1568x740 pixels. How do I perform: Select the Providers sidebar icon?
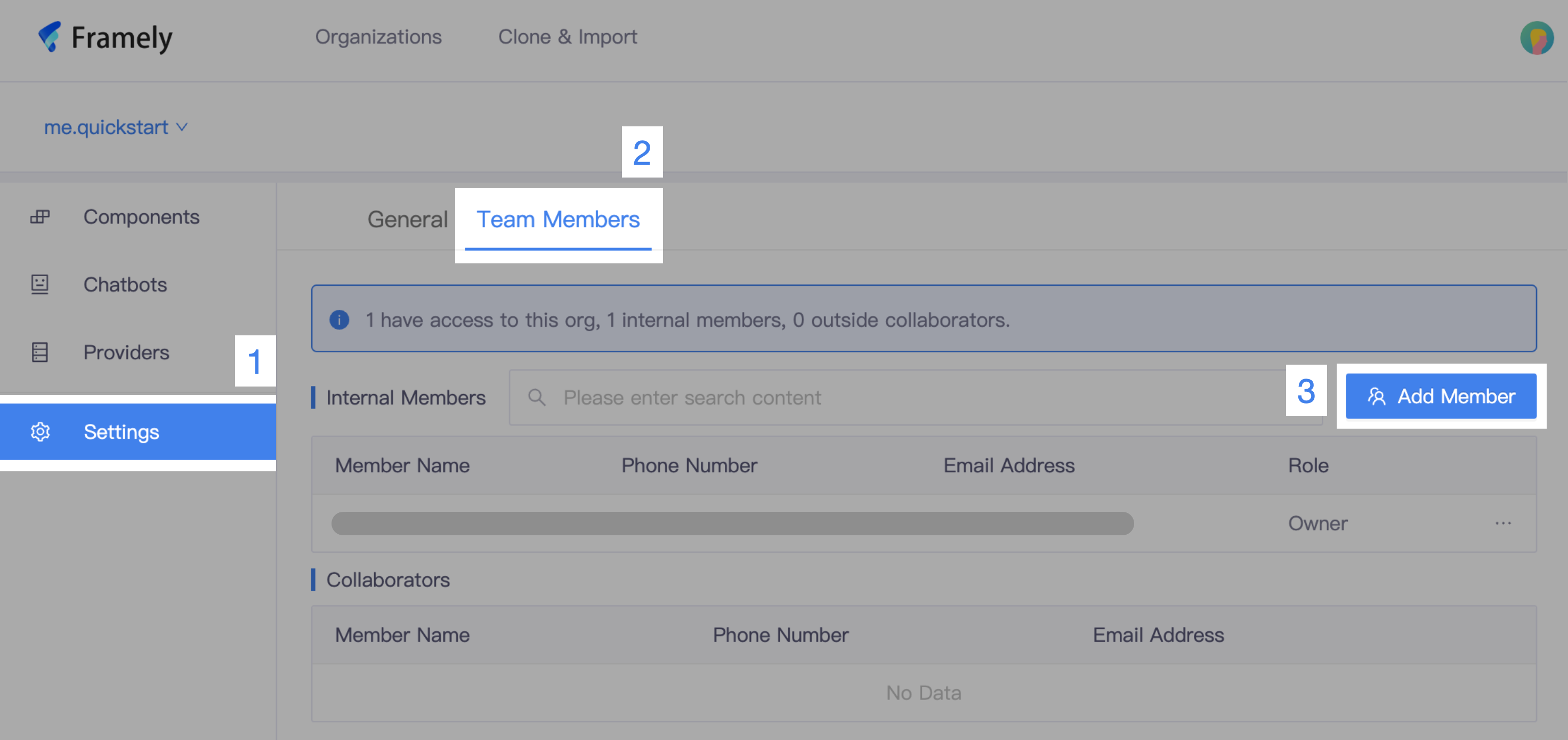pos(39,352)
